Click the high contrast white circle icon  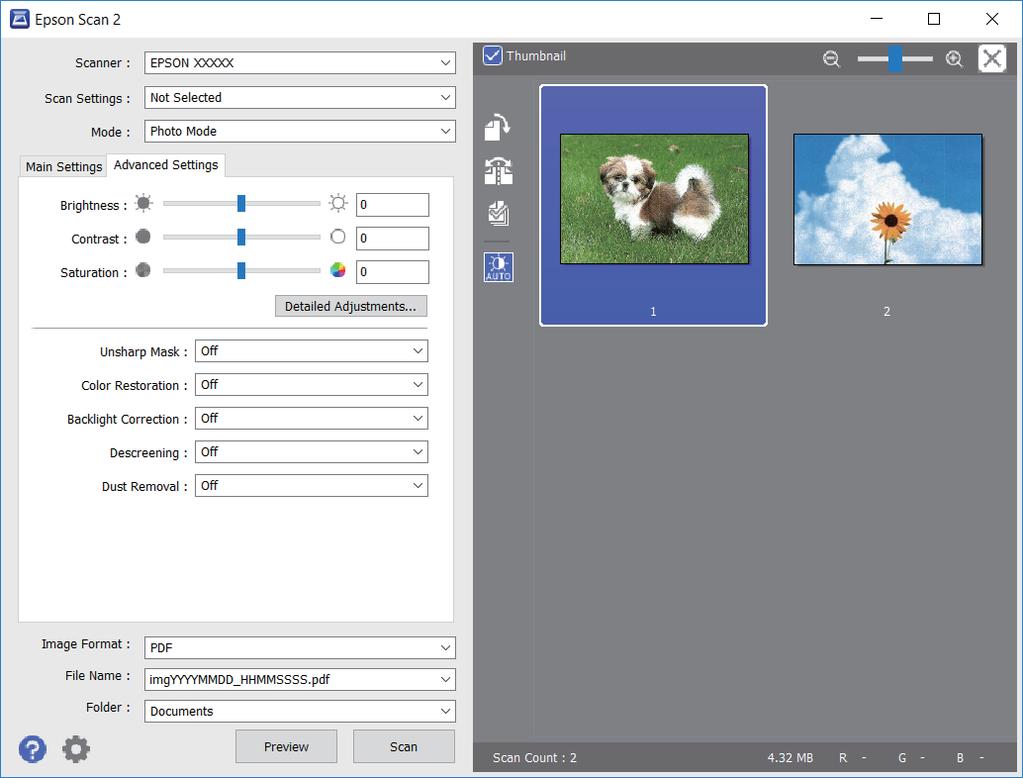click(x=338, y=237)
